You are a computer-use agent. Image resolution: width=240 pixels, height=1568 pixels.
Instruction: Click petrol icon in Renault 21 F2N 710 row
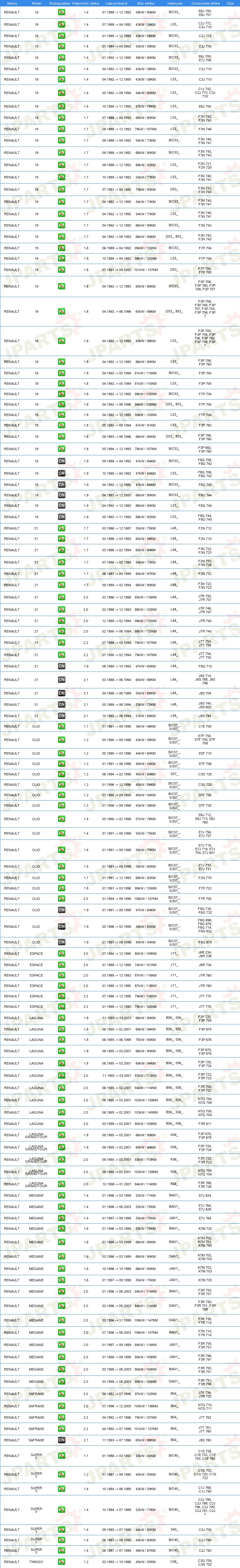[x=61, y=539]
